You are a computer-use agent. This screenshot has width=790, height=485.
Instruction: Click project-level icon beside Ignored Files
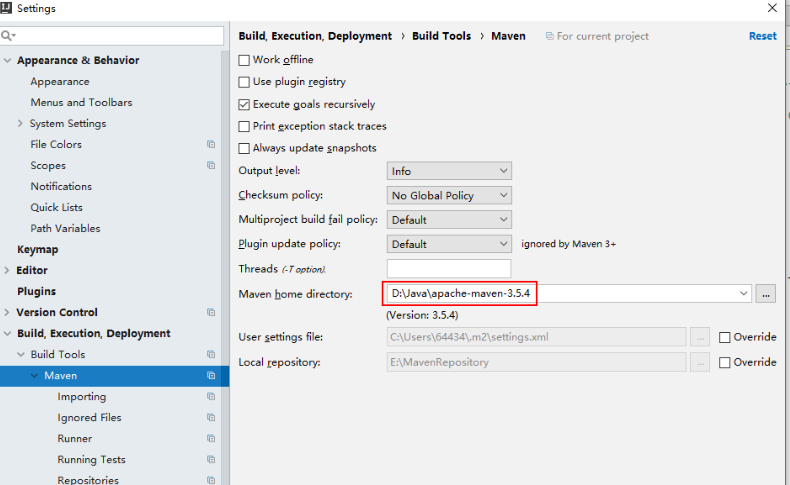pyautogui.click(x=211, y=418)
